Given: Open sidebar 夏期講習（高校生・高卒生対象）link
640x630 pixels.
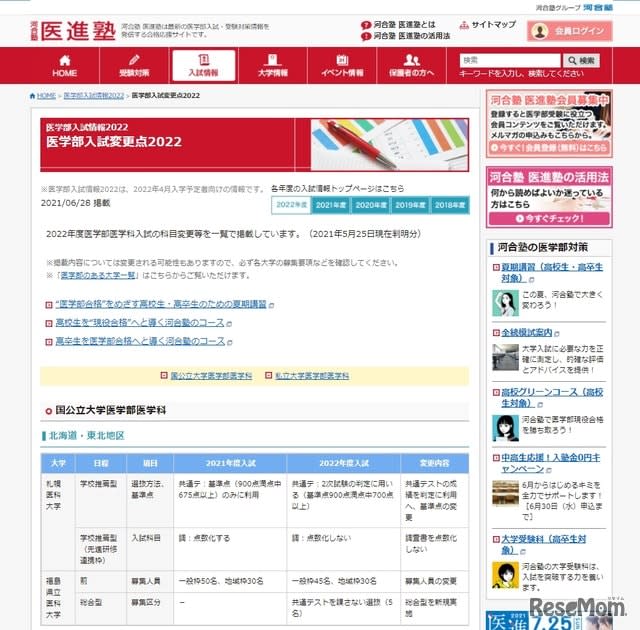Looking at the screenshot, I should [552, 273].
